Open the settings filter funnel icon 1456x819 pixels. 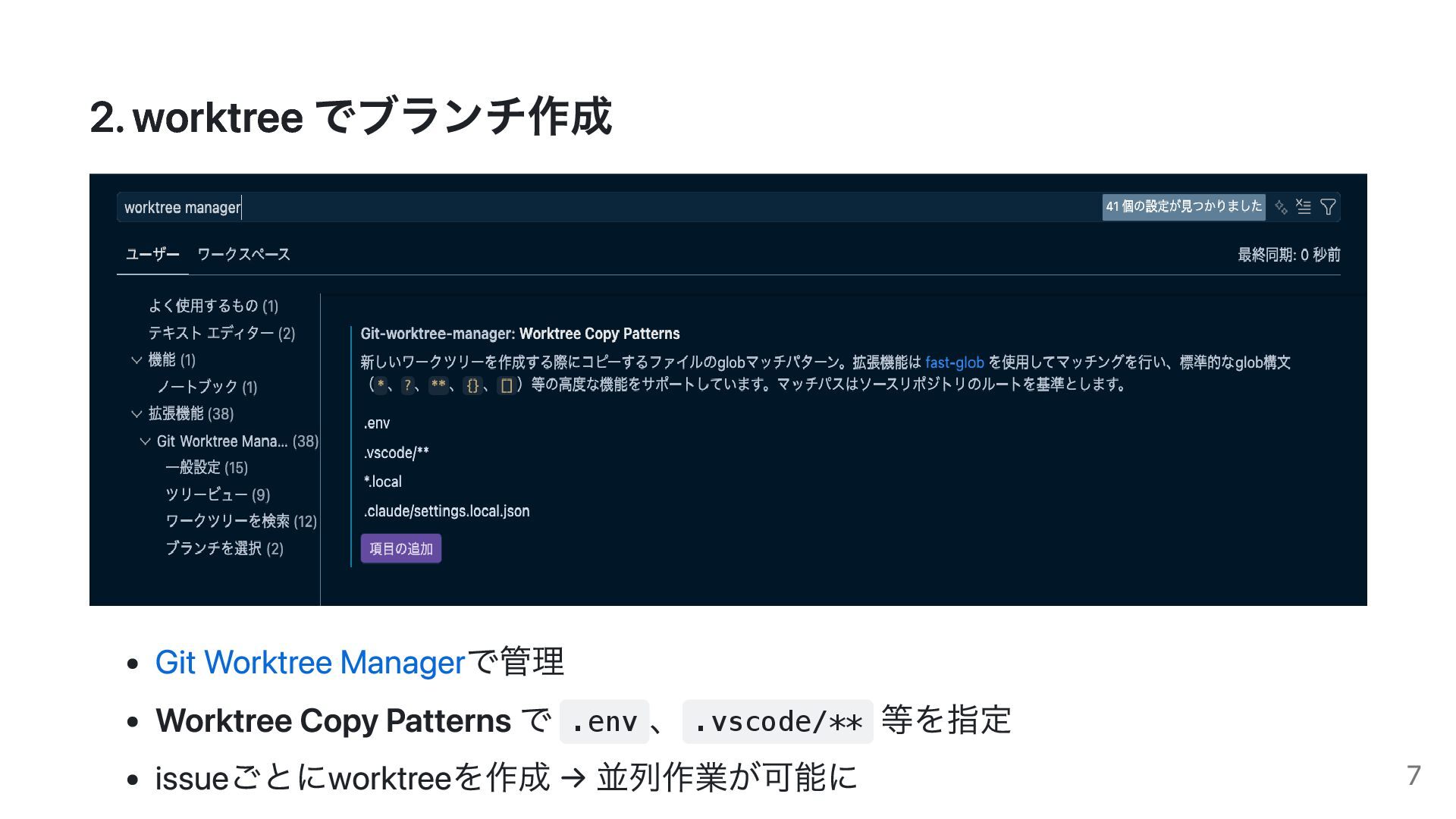pos(1328,207)
